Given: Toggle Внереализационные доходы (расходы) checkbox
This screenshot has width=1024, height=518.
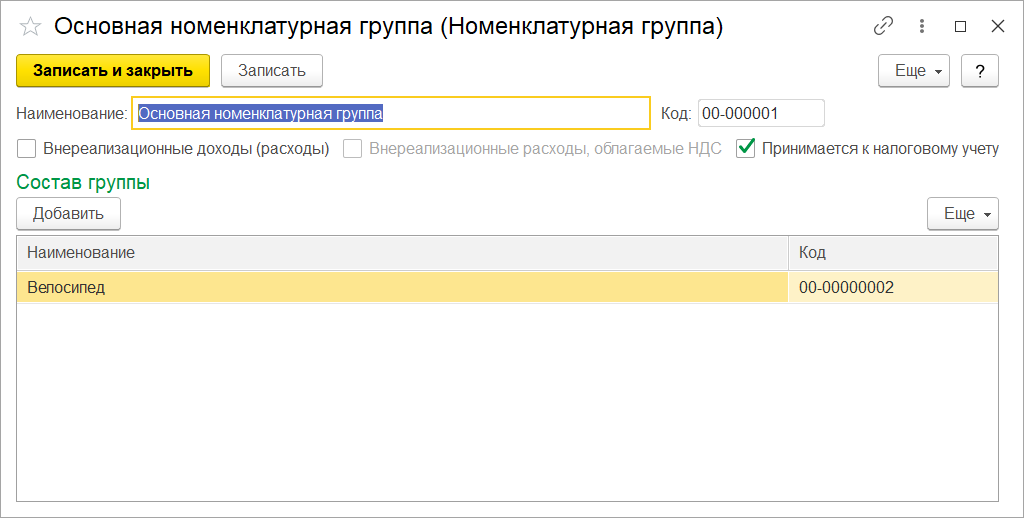Looking at the screenshot, I should (27, 149).
